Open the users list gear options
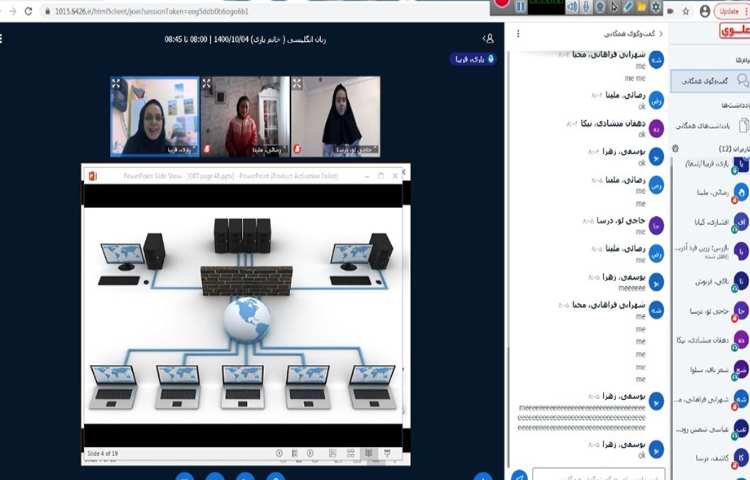The image size is (750, 480). pos(675,148)
